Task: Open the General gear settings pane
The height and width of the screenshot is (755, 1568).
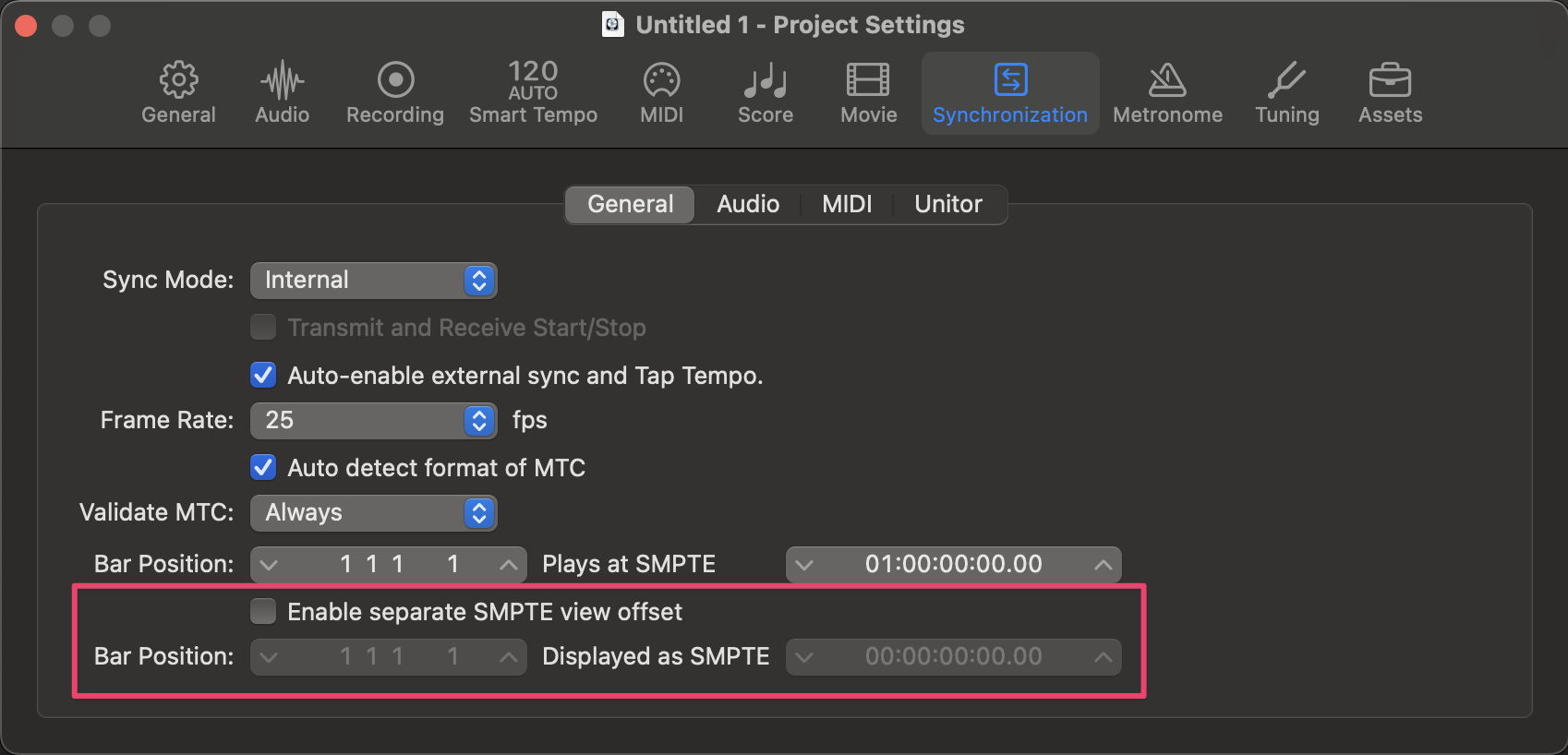Action: pos(178,93)
